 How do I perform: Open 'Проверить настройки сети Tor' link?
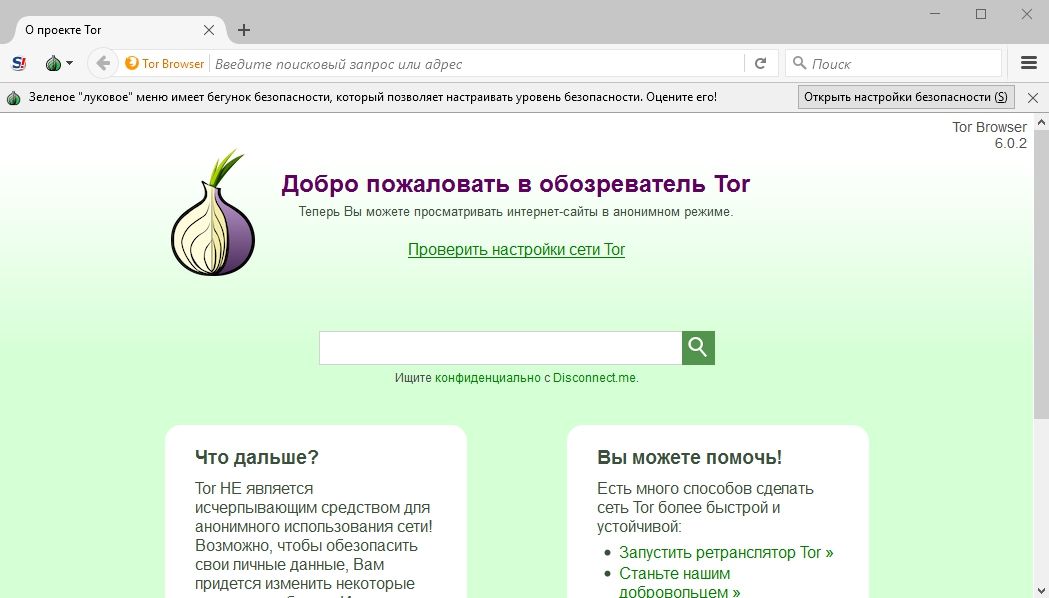point(516,250)
